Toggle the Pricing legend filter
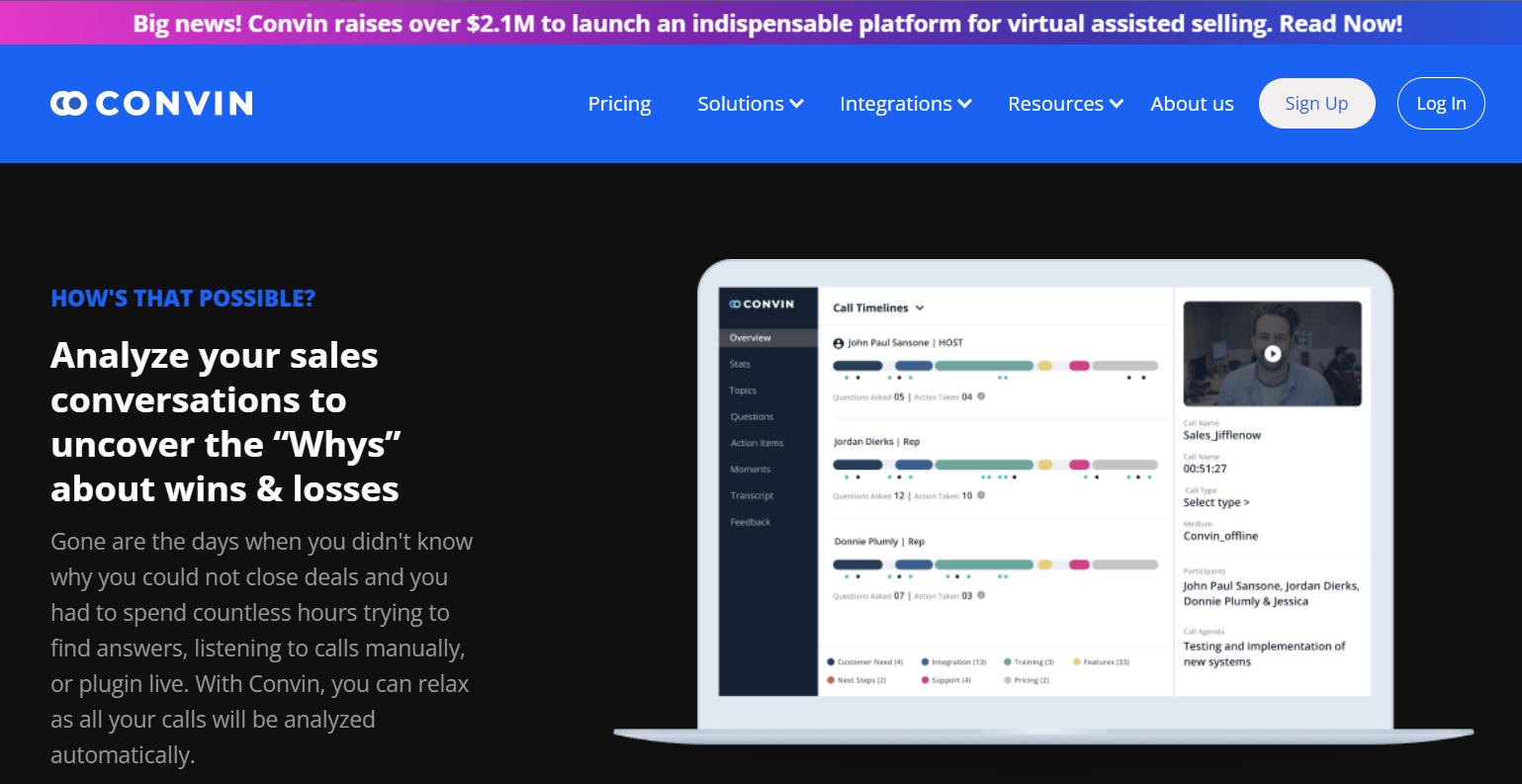1522x784 pixels. pyautogui.click(x=1026, y=680)
